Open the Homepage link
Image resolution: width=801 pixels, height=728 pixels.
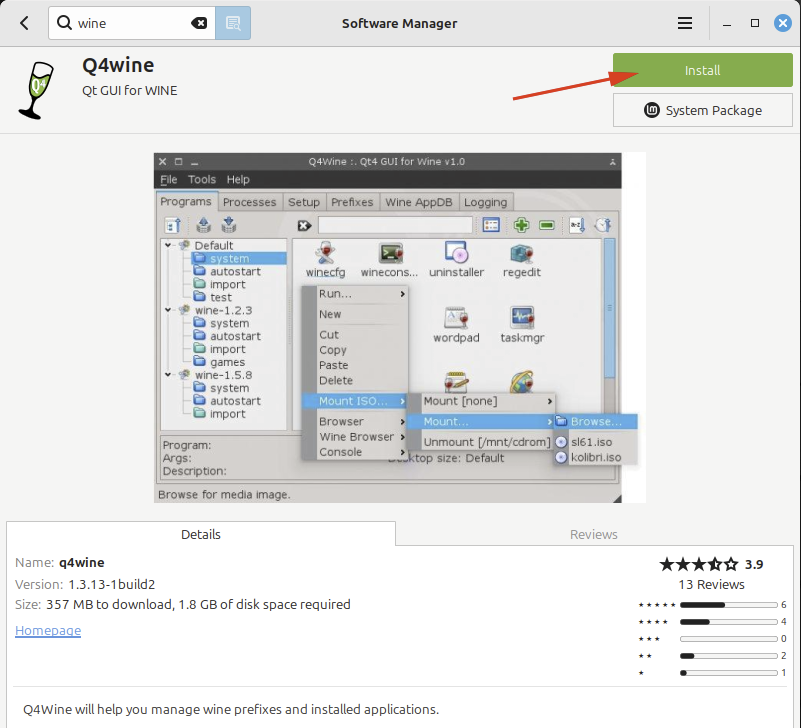coord(48,631)
